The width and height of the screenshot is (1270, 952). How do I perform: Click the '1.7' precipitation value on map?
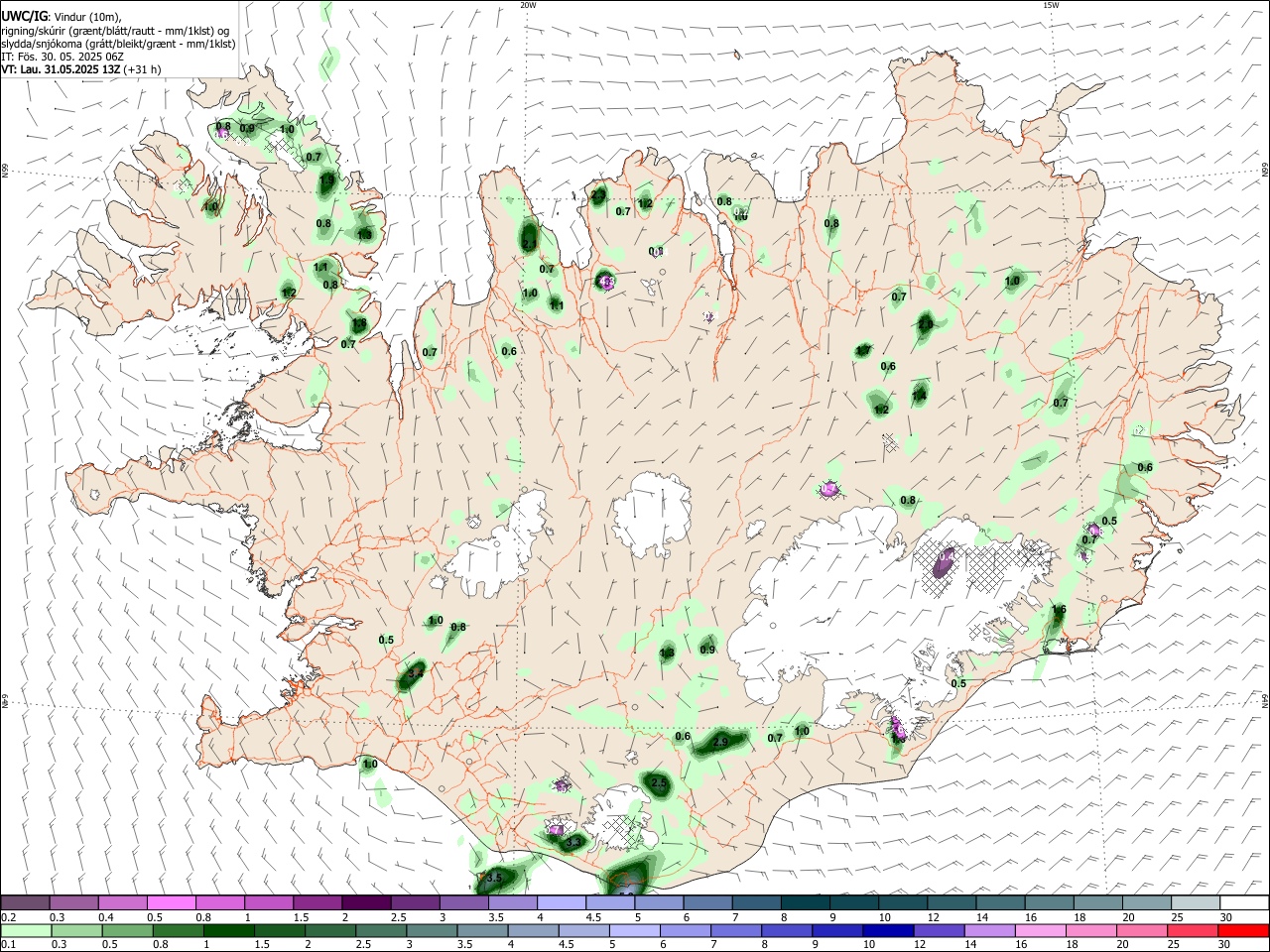coord(863,351)
